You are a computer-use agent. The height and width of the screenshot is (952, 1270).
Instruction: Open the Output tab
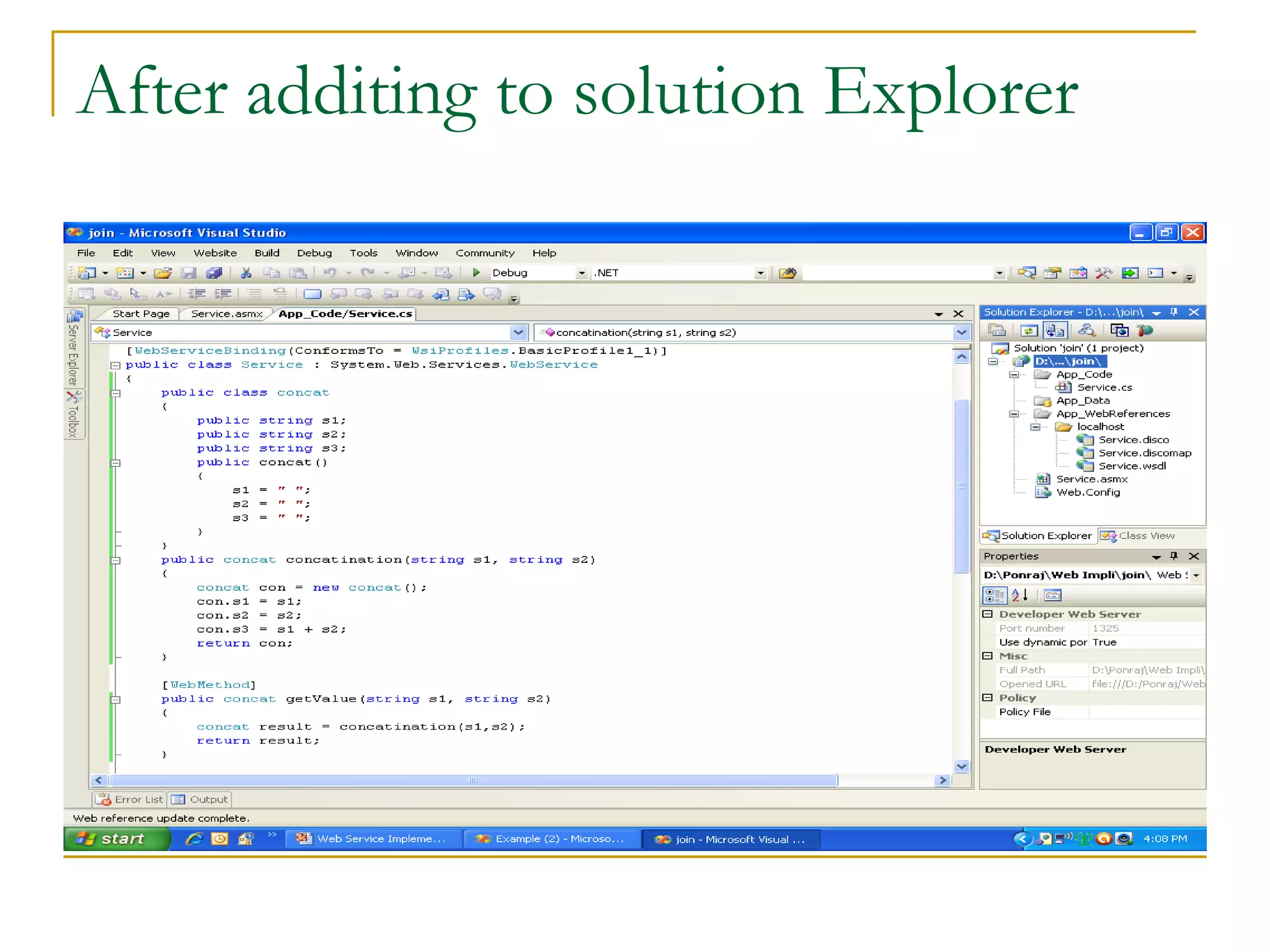click(x=200, y=800)
